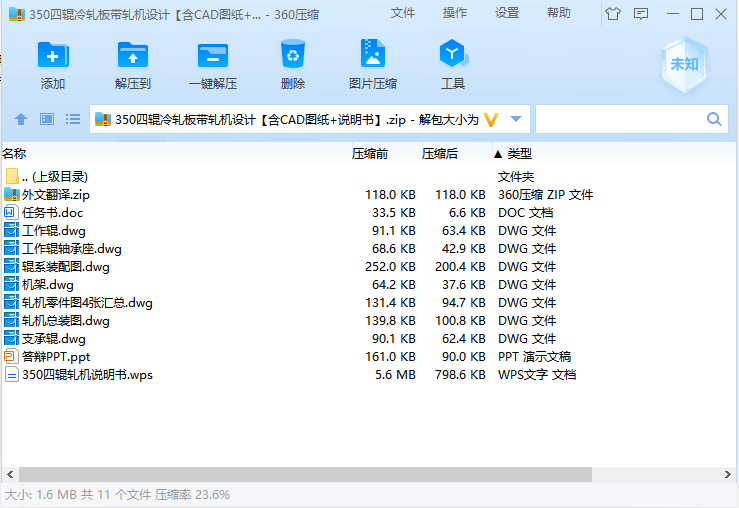This screenshot has width=739, height=508.
Task: Click the 798.6 KB compressed size cell
Action: (460, 374)
